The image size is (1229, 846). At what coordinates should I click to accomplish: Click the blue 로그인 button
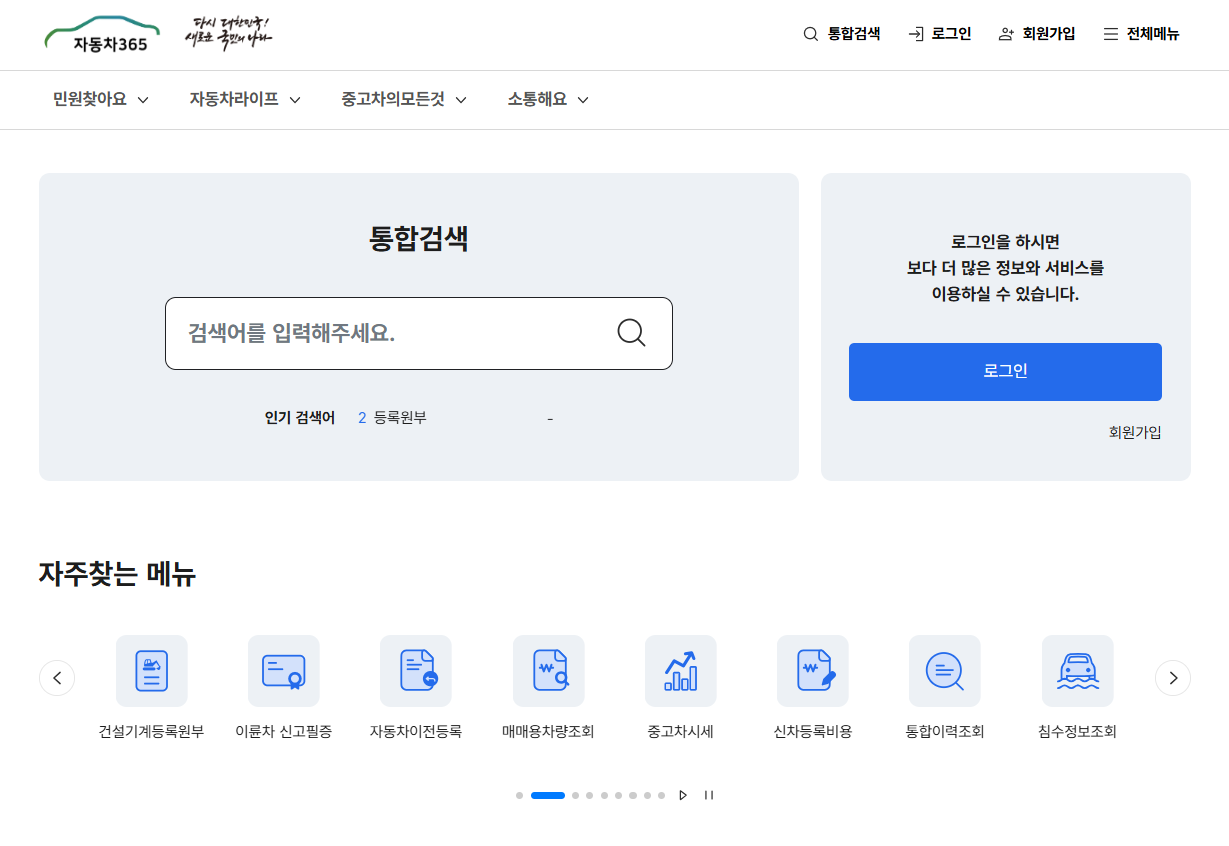[1005, 372]
